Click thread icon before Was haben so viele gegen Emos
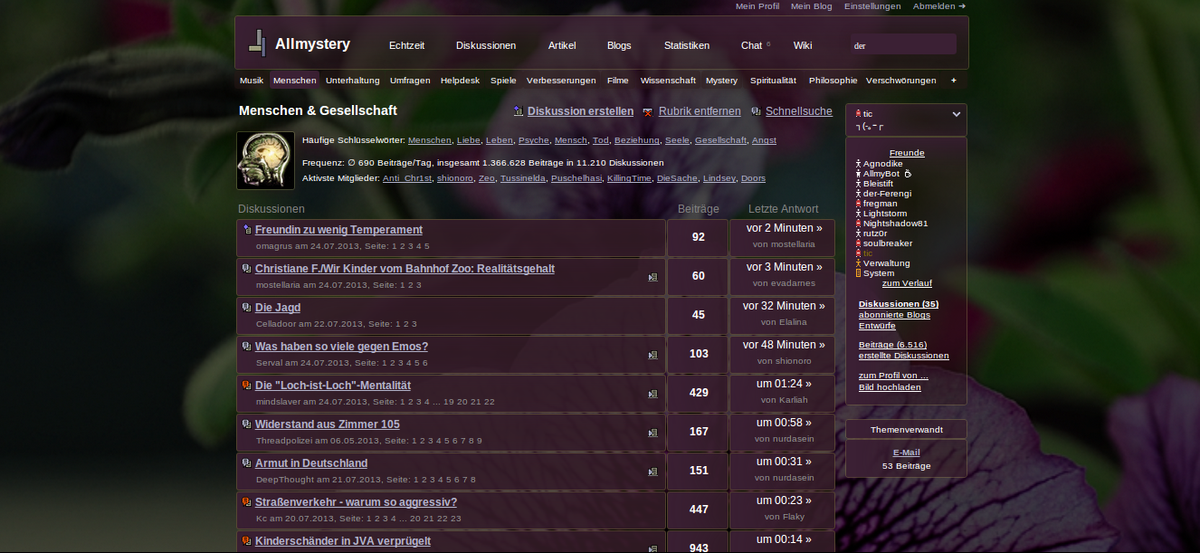Viewport: 1200px width, 553px height. pyautogui.click(x=246, y=347)
